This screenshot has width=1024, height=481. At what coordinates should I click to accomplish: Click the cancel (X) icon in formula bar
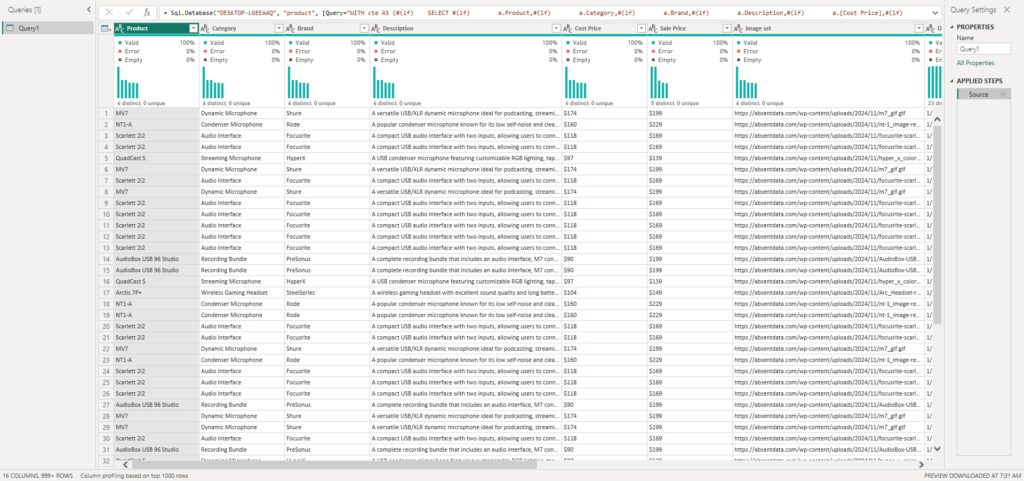(109, 12)
